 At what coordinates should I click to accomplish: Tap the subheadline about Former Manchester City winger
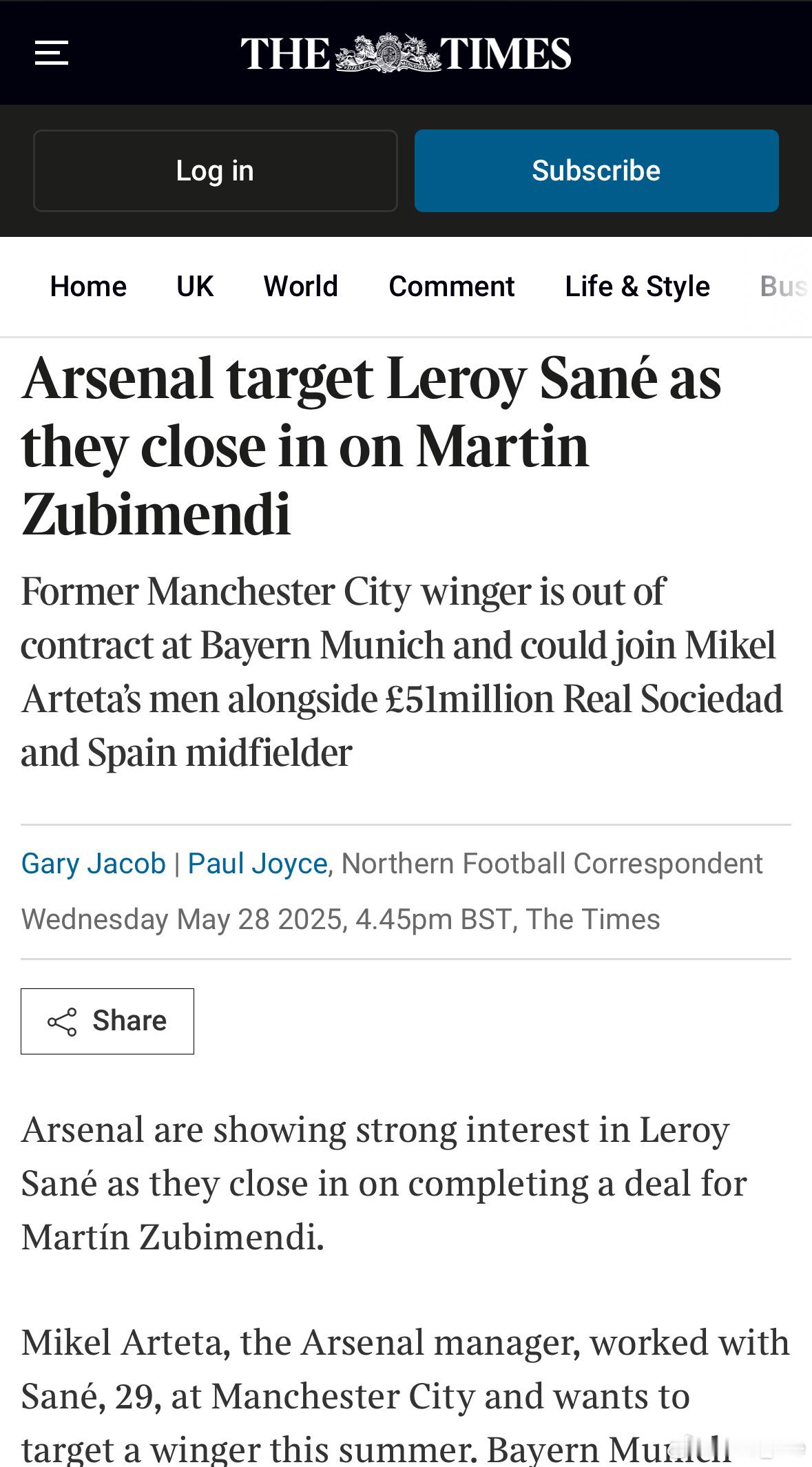point(402,672)
